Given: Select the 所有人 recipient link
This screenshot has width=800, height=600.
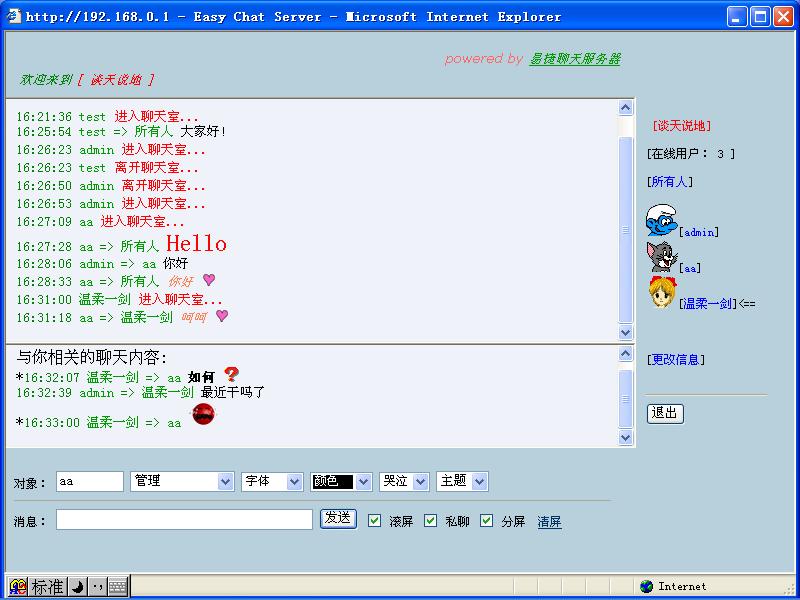Looking at the screenshot, I should pyautogui.click(x=669, y=181).
